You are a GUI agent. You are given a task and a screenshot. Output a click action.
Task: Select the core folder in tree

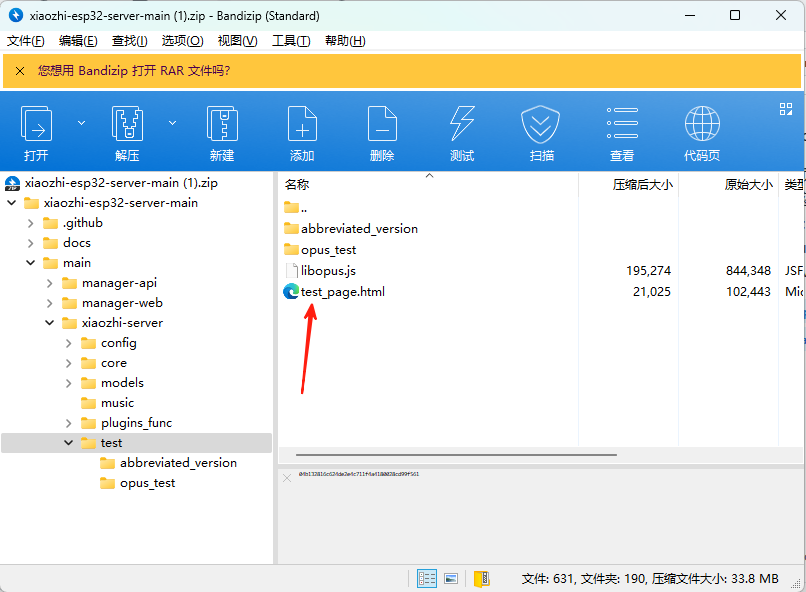[x=114, y=363]
